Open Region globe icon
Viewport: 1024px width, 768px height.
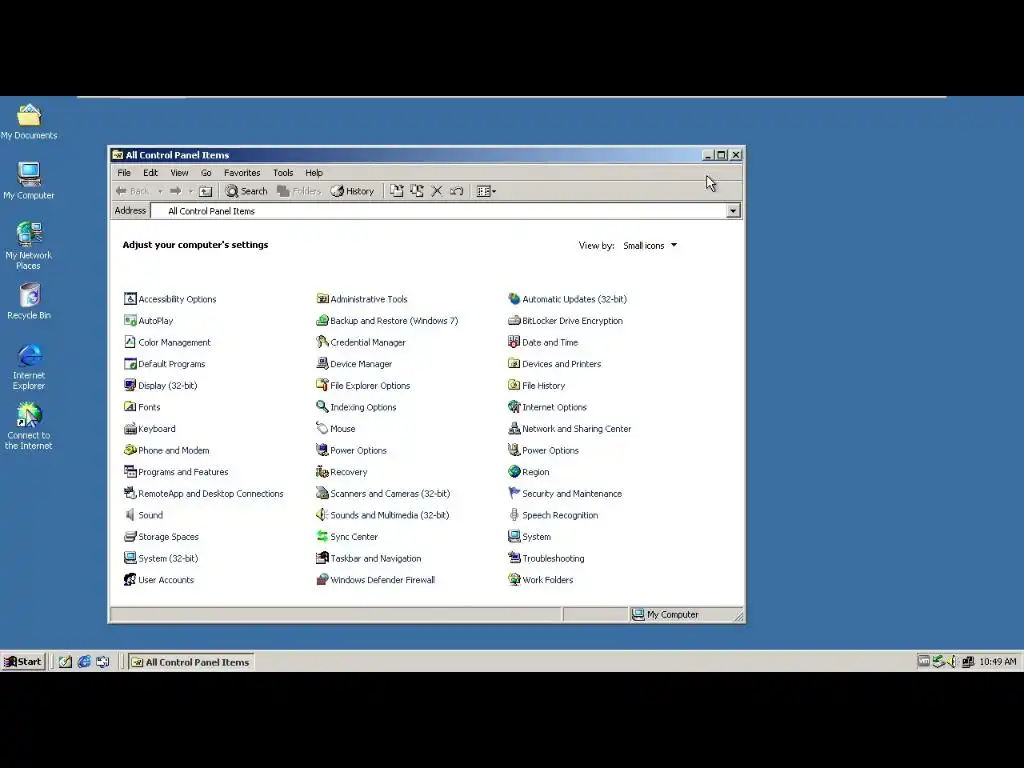point(514,472)
